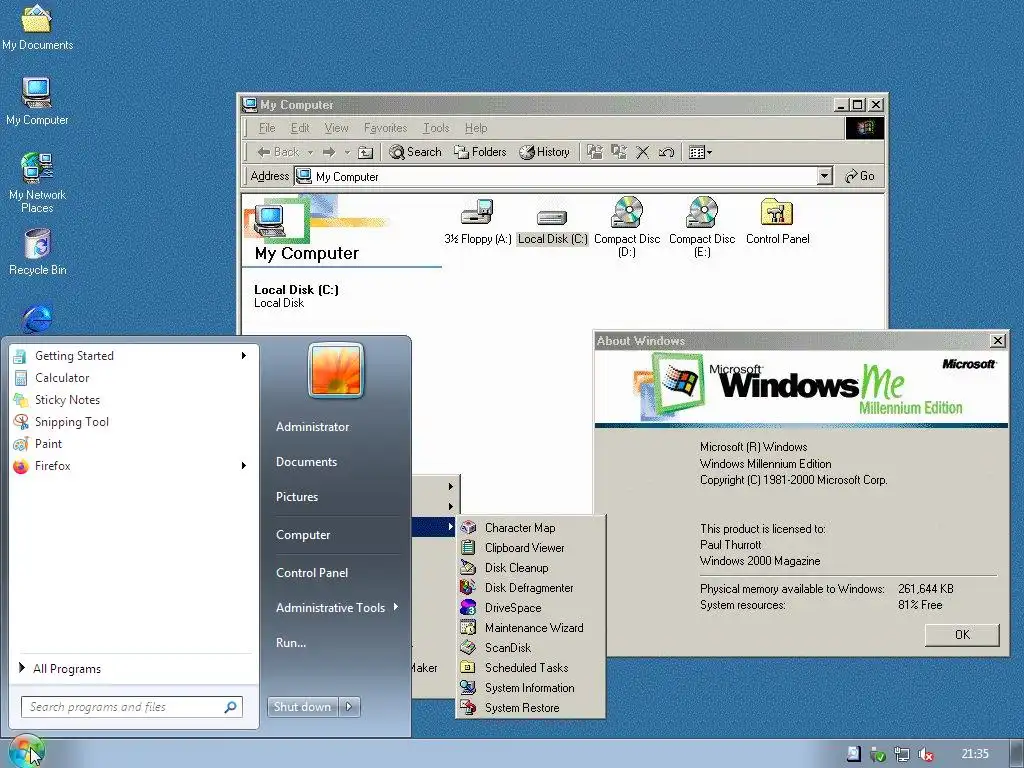Launch Disk Defragmenter
The width and height of the screenshot is (1024, 768).
[x=530, y=588]
